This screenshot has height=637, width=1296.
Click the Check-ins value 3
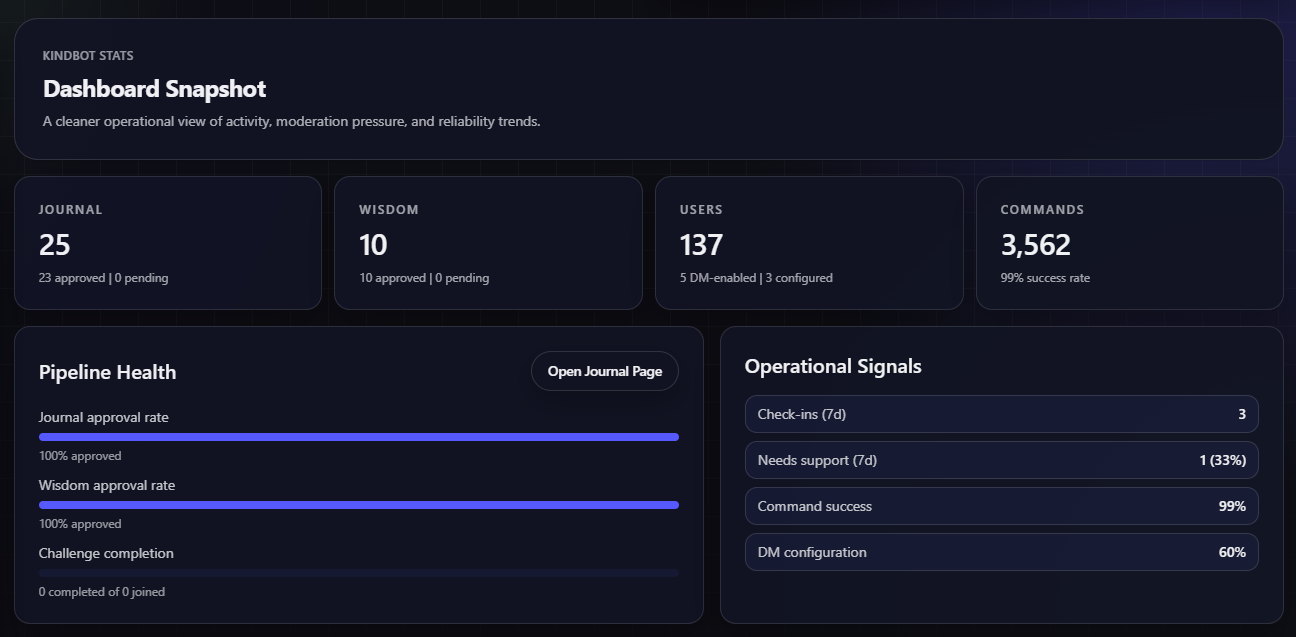click(x=1242, y=414)
